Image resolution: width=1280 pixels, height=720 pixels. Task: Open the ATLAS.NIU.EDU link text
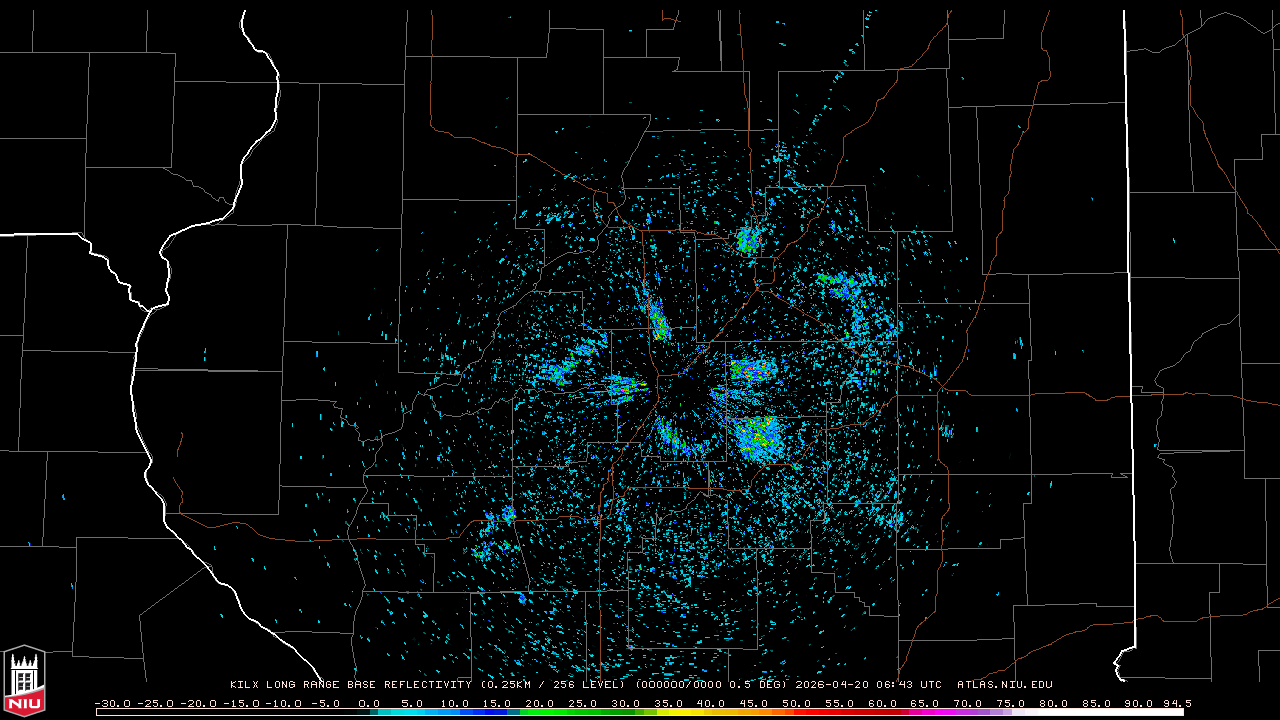(1004, 685)
